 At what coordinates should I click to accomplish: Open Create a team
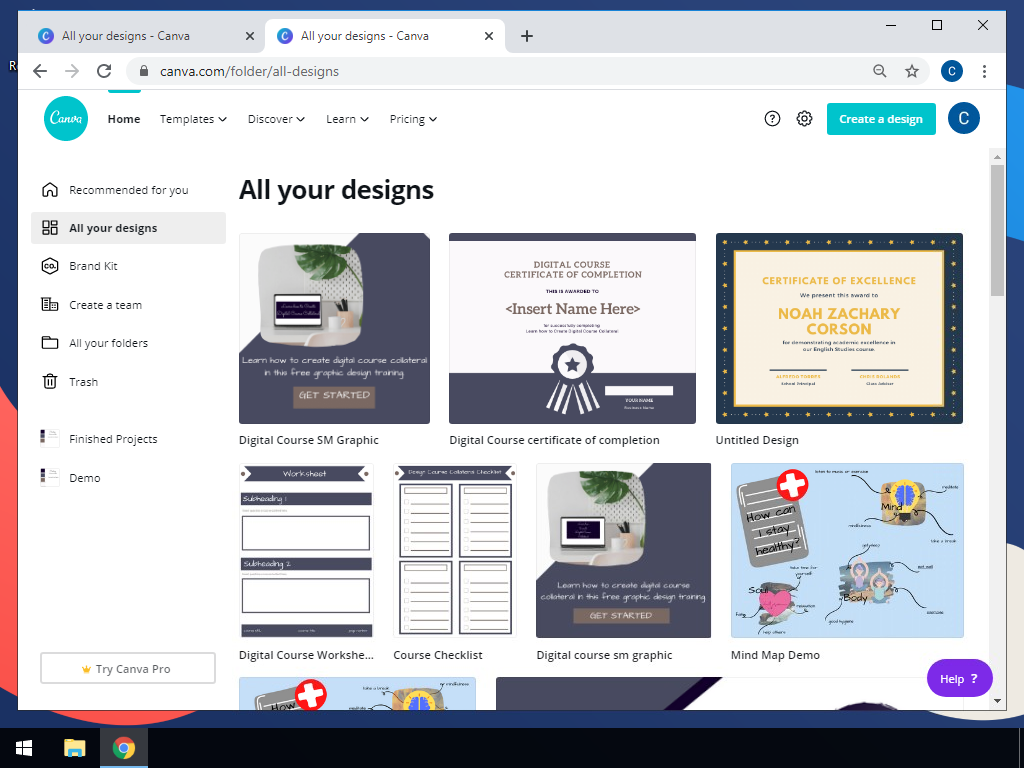[128, 305]
